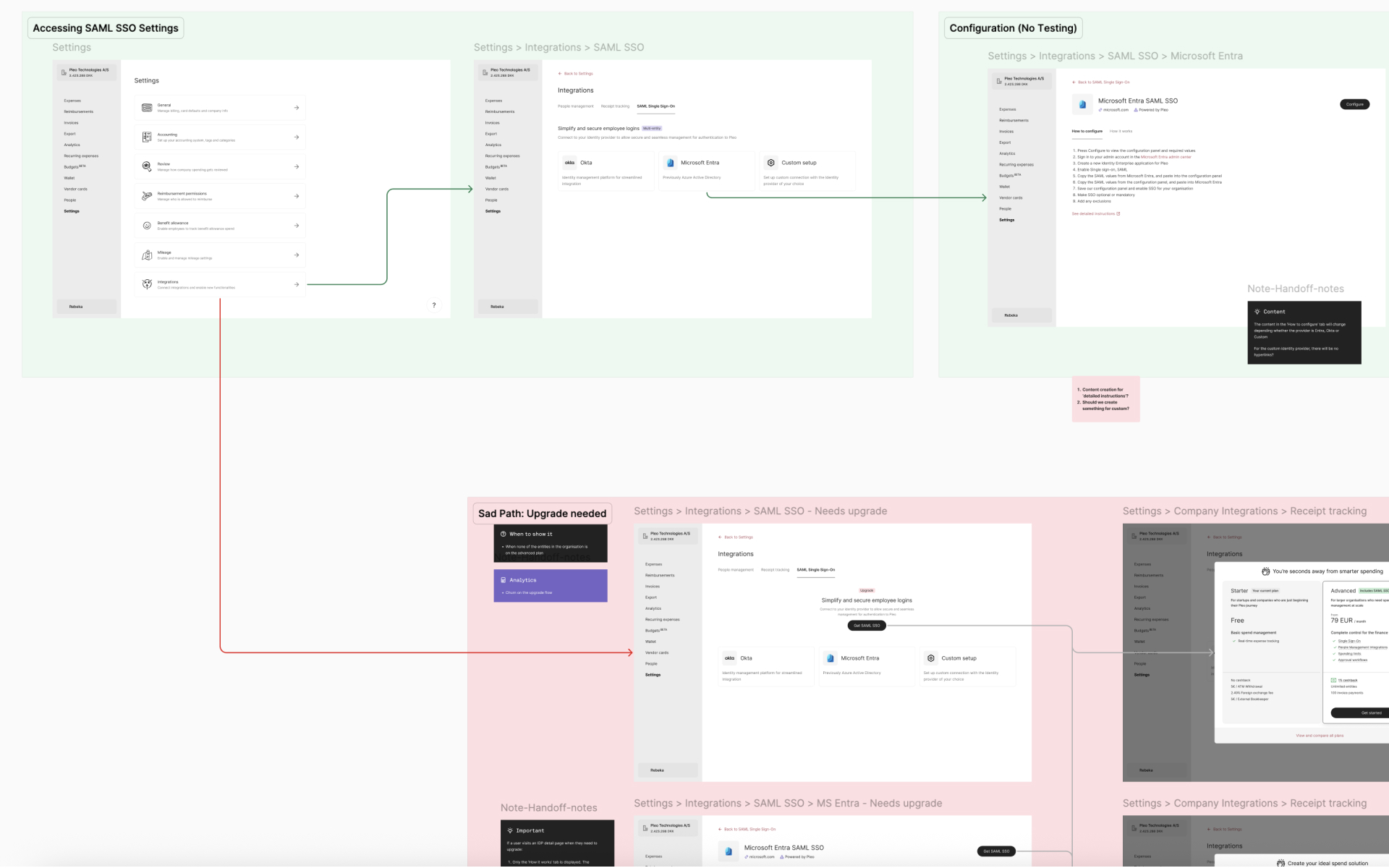
Task: Click the Benefit allowance smiley icon
Action: click(x=147, y=226)
